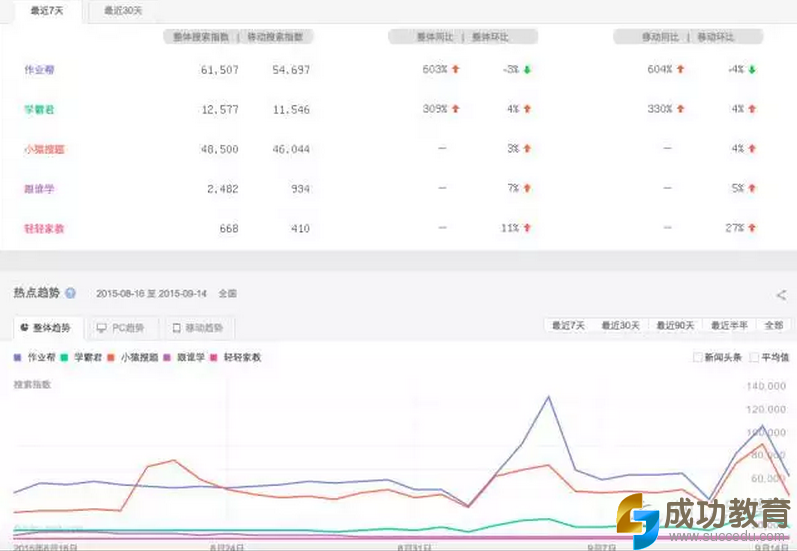Enable the 新闻头条 checkbox
The width and height of the screenshot is (797, 551).
point(698,357)
